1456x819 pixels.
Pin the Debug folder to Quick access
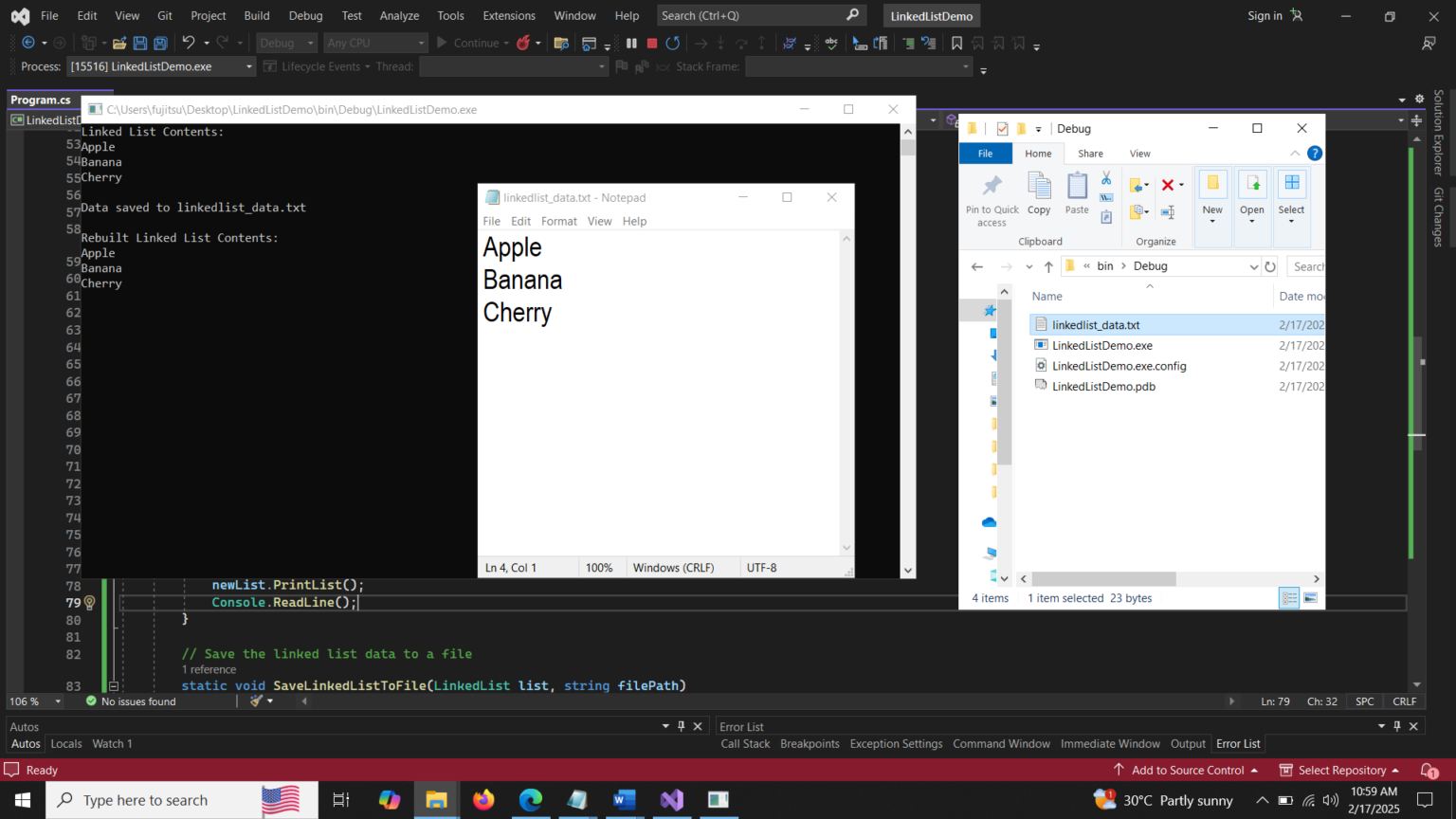tap(992, 196)
